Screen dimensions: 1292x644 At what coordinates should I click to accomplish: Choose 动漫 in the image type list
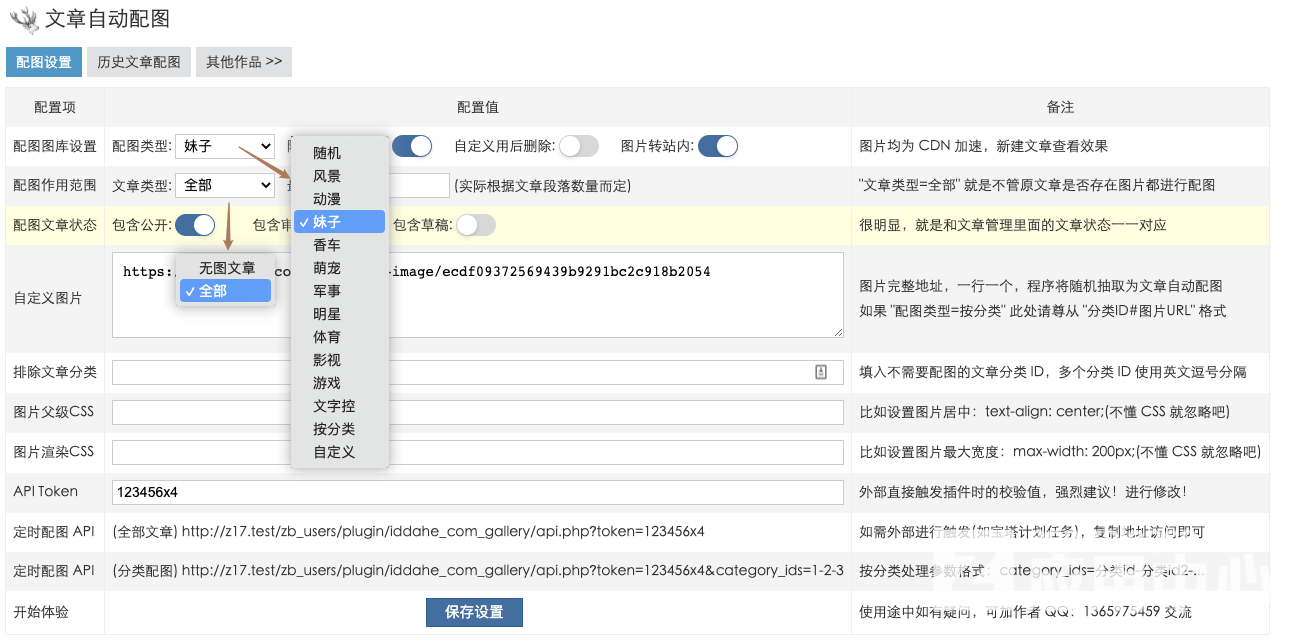pos(327,199)
